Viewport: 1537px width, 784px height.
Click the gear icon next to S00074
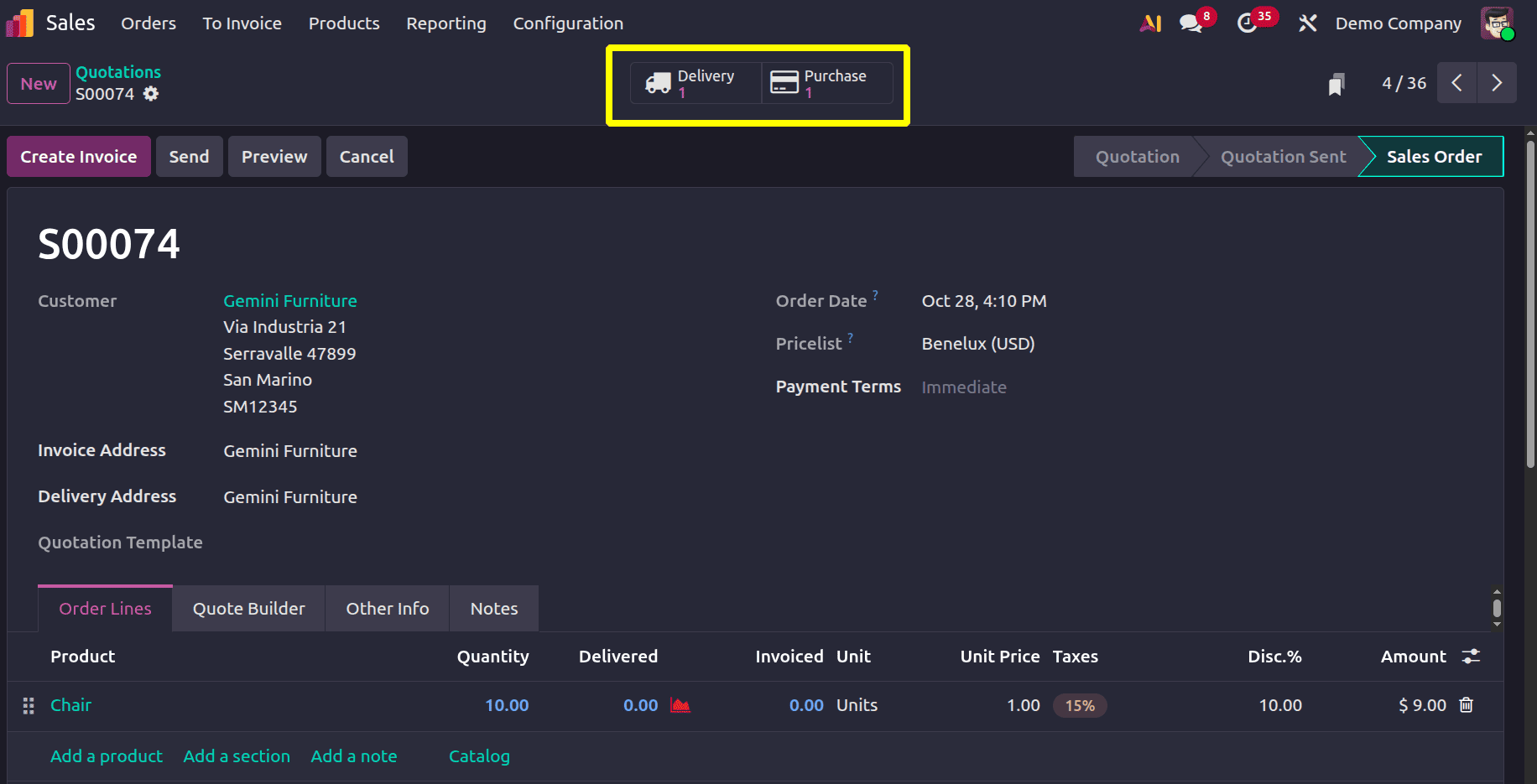point(150,94)
